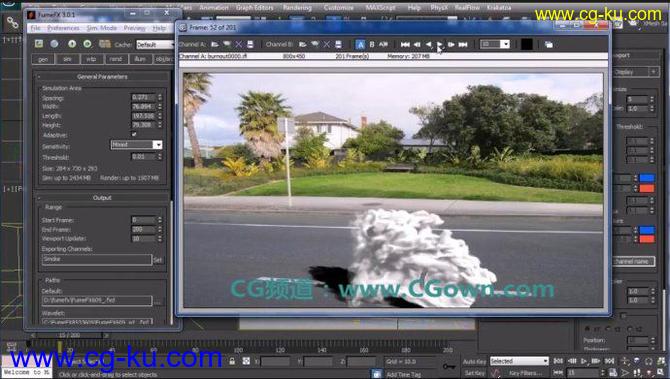The height and width of the screenshot is (379, 670).
Task: Click the Set Key button
Action: click(x=474, y=373)
